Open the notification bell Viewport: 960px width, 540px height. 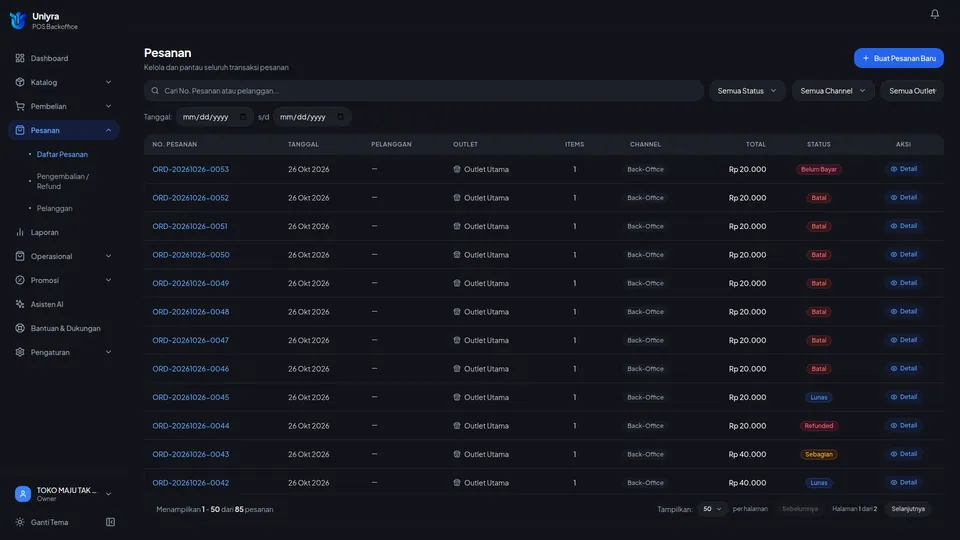934,13
